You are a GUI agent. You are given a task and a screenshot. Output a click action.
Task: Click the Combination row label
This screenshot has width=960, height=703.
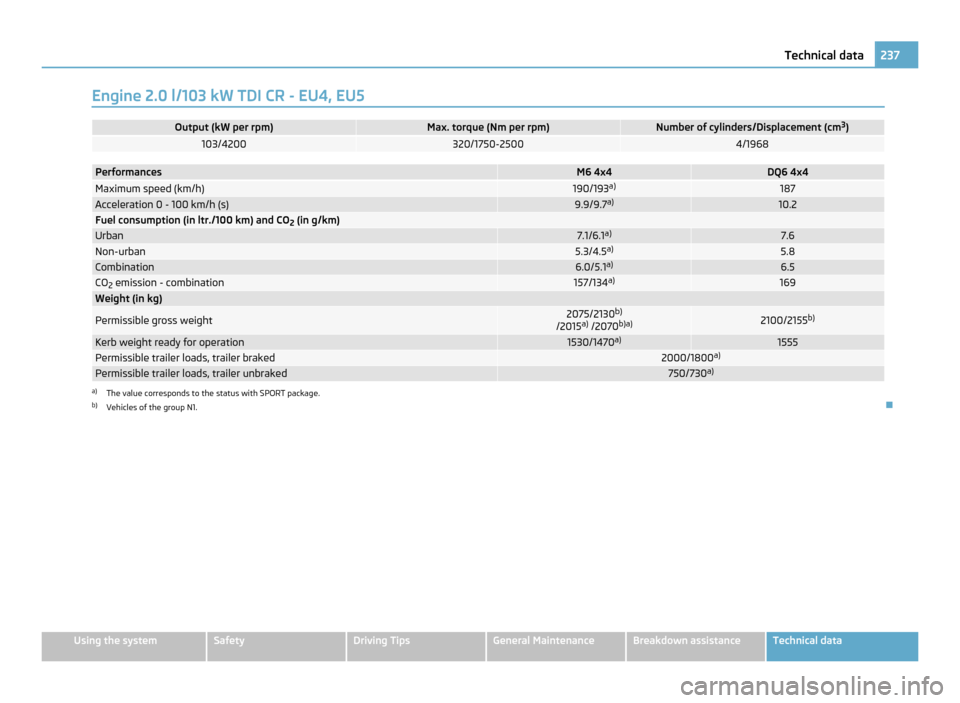point(125,267)
